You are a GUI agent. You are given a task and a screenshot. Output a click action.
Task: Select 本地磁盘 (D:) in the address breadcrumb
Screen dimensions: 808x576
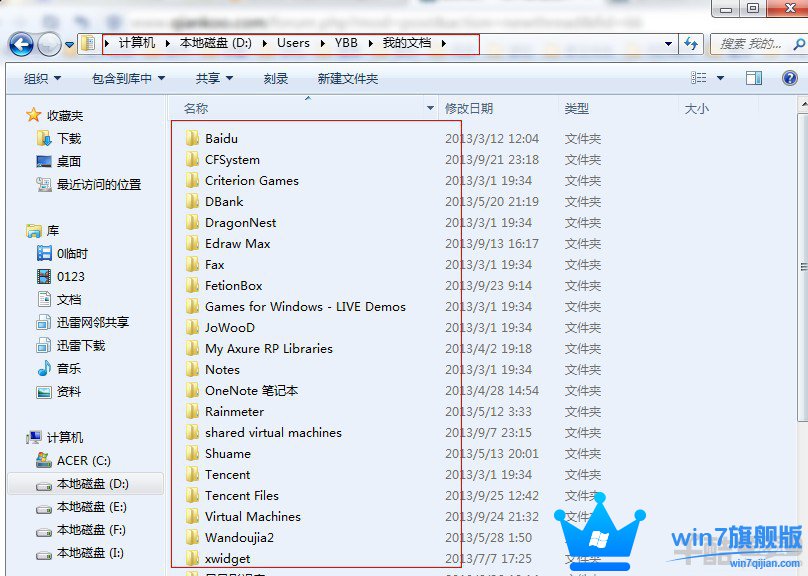(x=215, y=43)
